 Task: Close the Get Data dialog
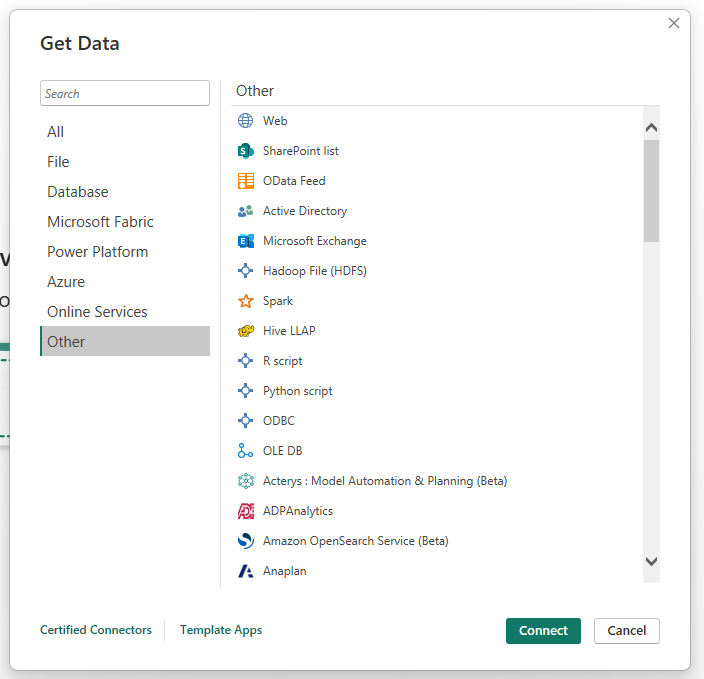pyautogui.click(x=674, y=23)
